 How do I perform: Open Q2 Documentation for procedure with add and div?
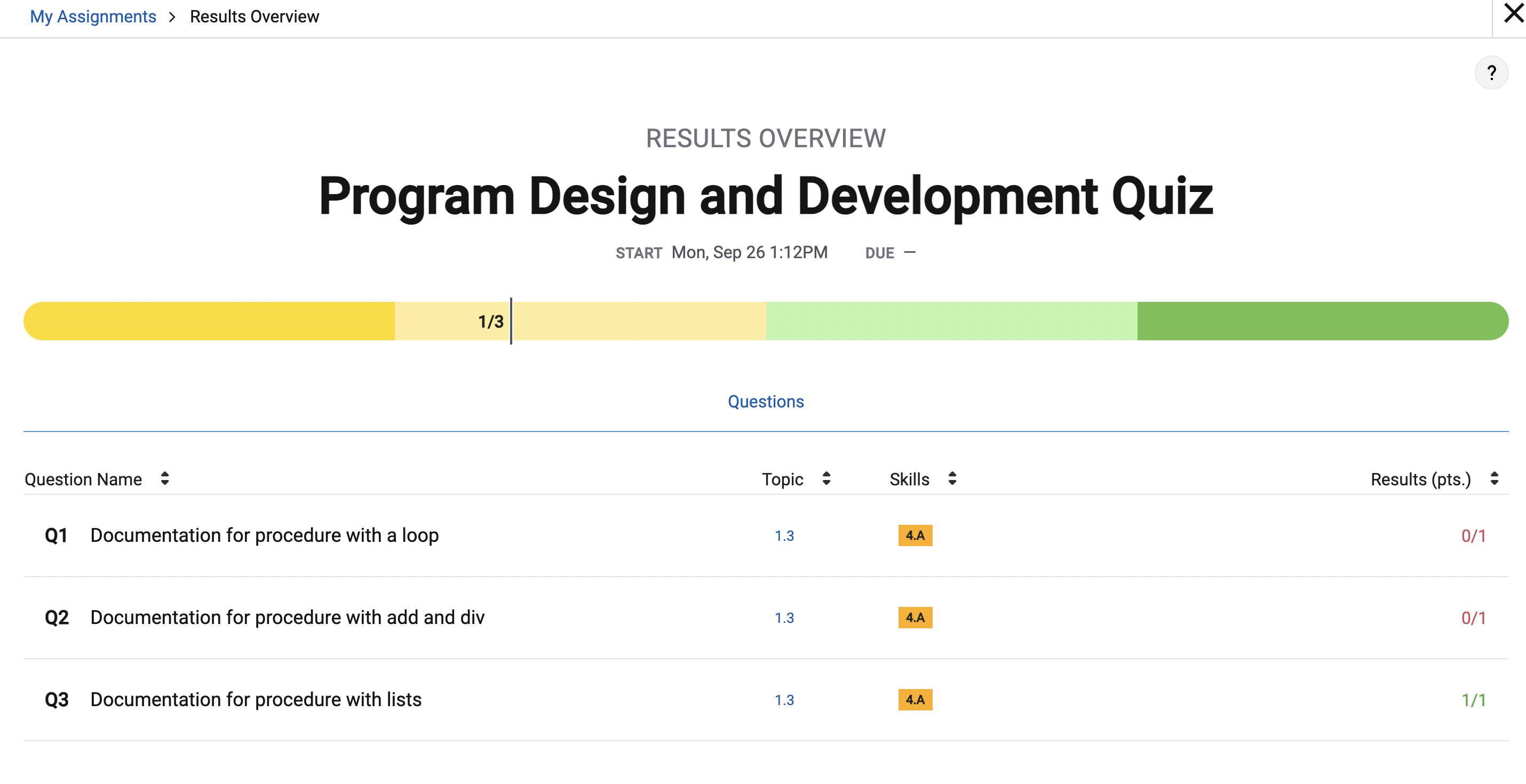coord(287,618)
